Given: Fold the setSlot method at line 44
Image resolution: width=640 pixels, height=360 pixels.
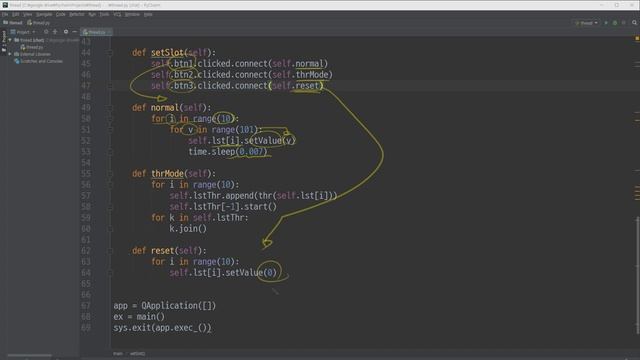Looking at the screenshot, I should point(110,53).
